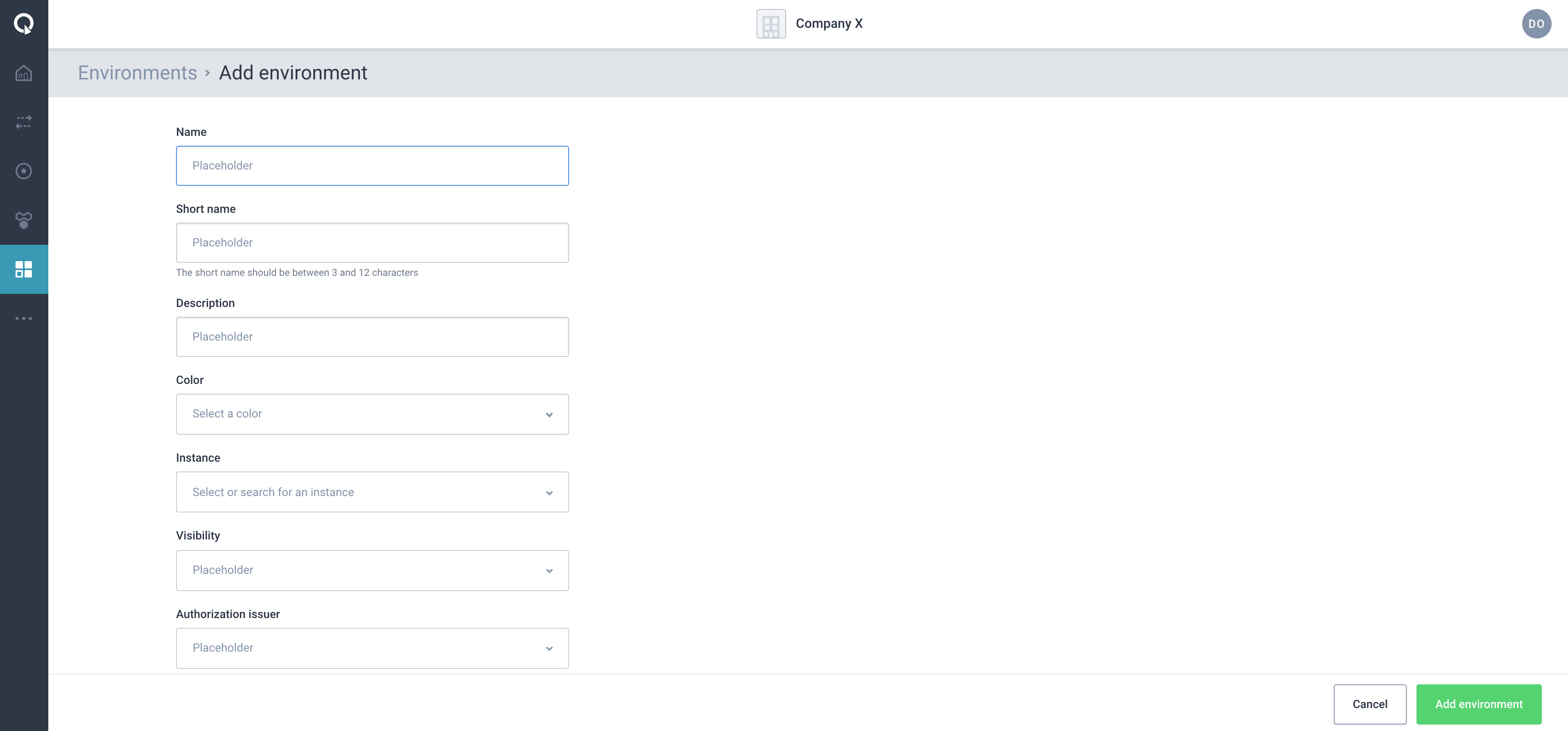Click the Name field label
This screenshot has height=731, width=1568.
coord(191,132)
